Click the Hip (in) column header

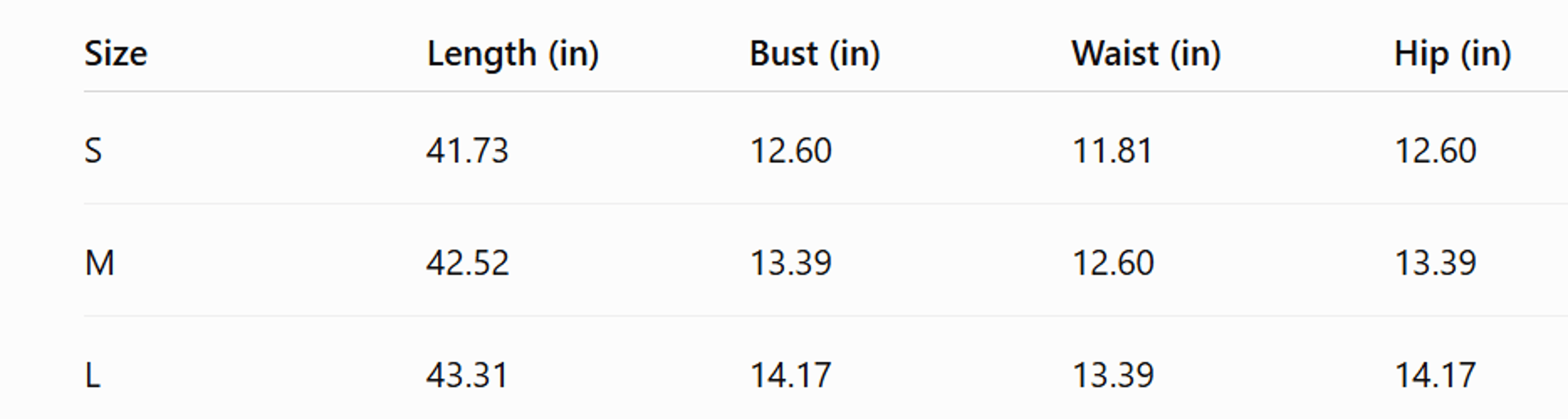[1452, 53]
